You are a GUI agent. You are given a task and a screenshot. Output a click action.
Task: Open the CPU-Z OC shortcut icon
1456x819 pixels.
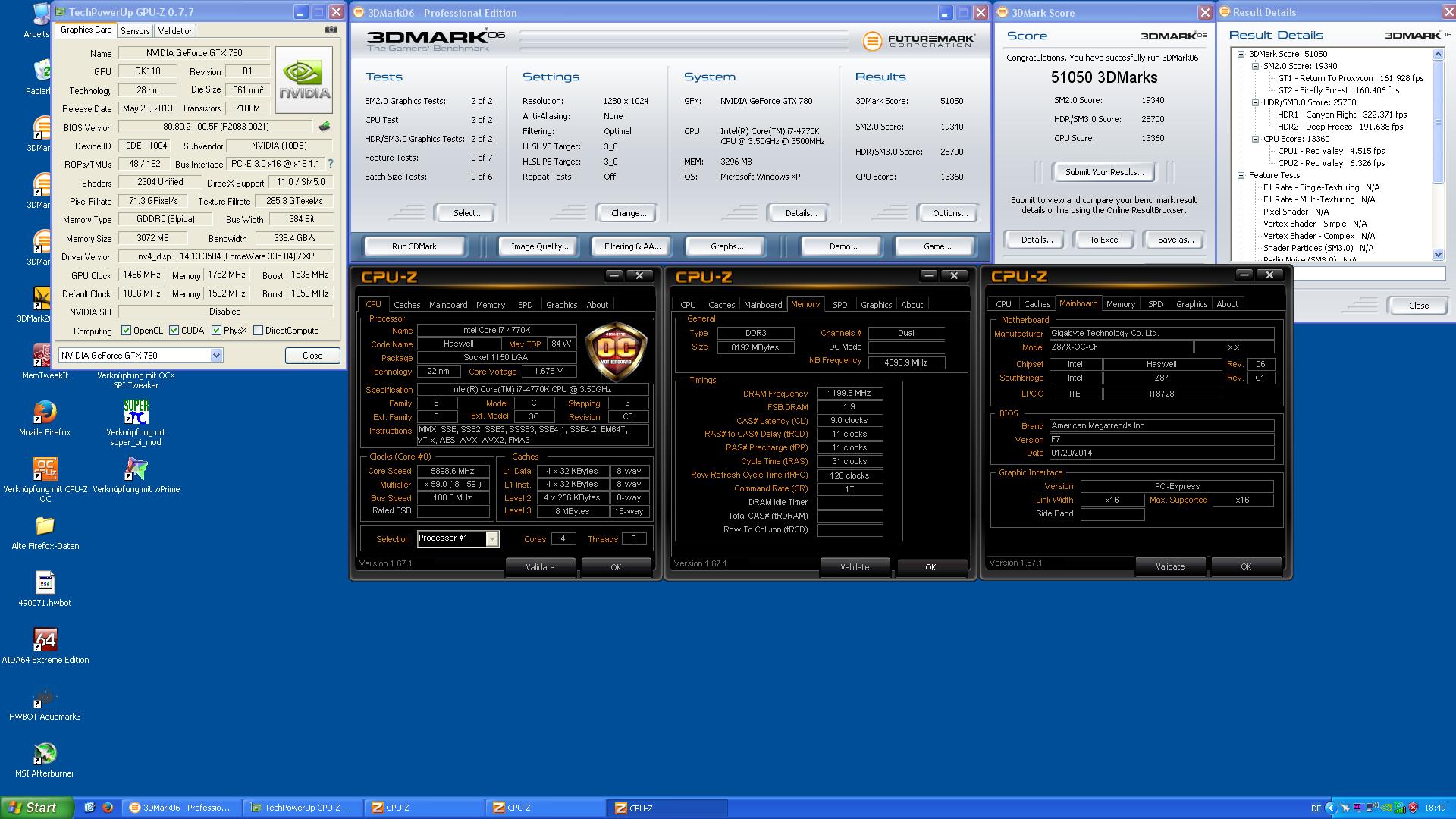coord(45,469)
